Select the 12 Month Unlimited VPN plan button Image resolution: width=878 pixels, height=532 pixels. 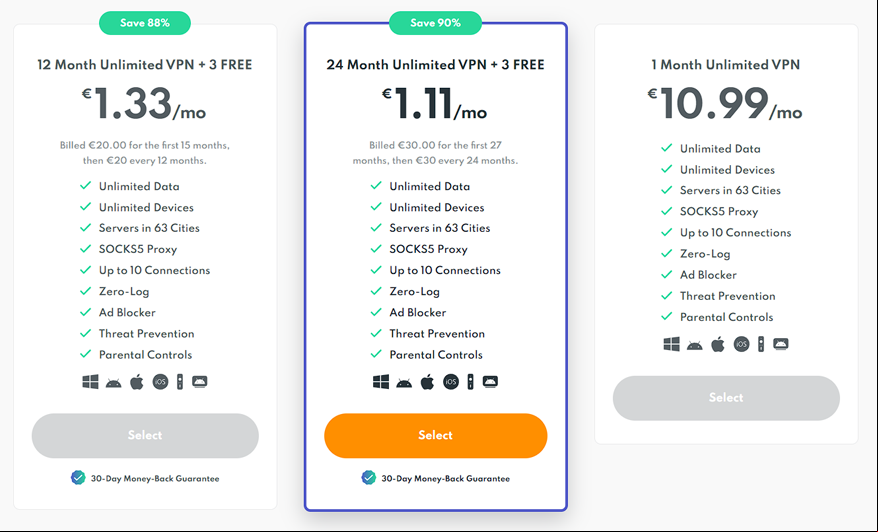145,436
